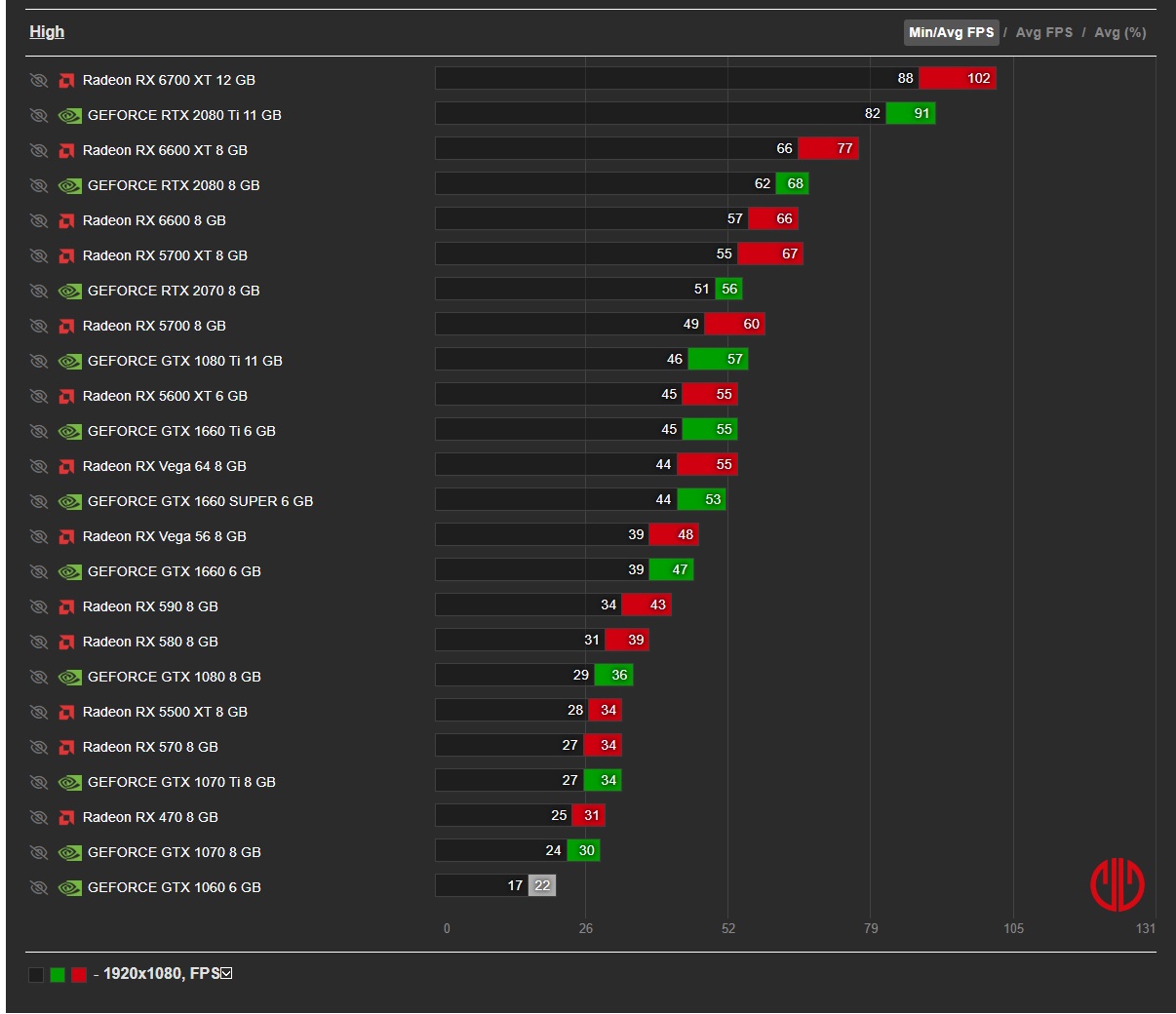The image size is (1176, 1014).
Task: Select the GEFORCE GTX 1070 Ti 8 GB label
Action: [181, 782]
